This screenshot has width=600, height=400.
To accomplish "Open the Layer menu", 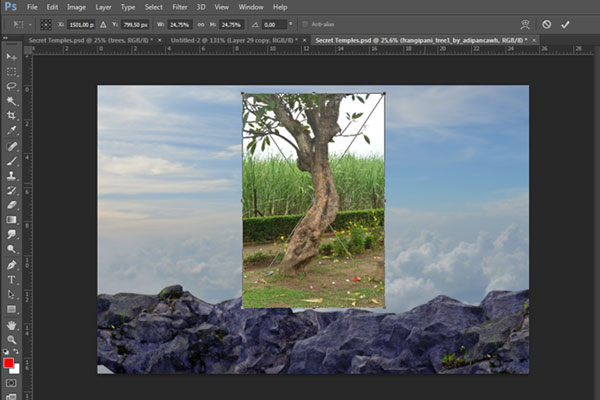I will 103,7.
